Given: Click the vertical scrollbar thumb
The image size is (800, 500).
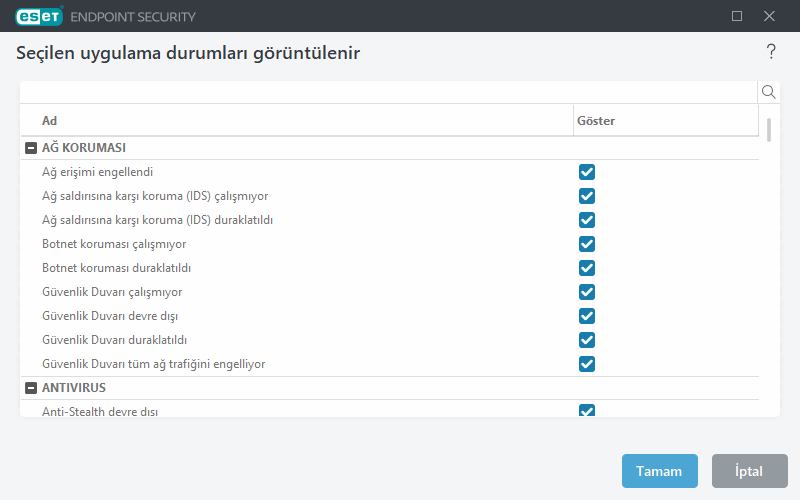Looking at the screenshot, I should pos(769,130).
